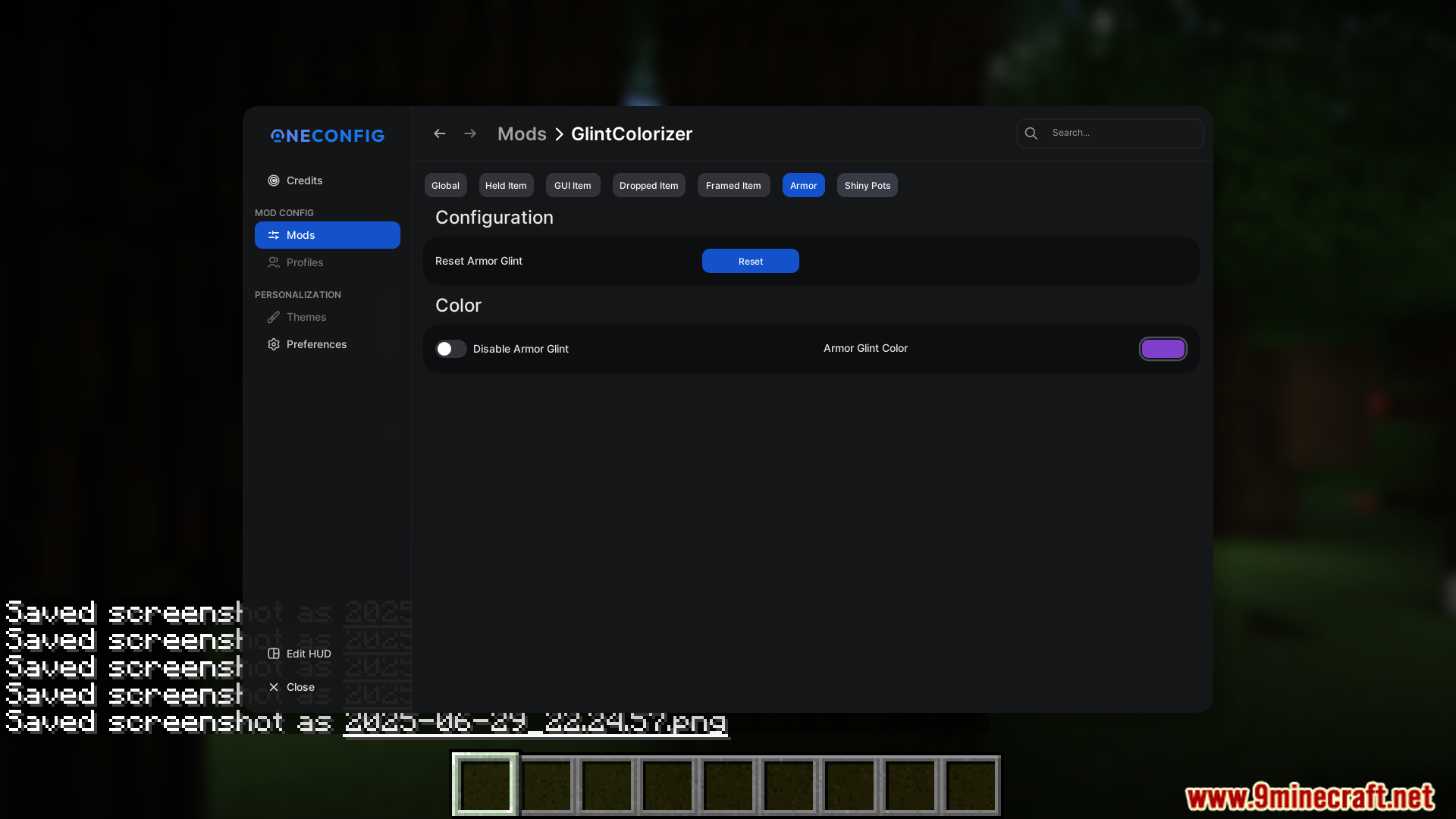Switch to the Held Item tab
Viewport: 1456px width, 819px height.
click(506, 186)
